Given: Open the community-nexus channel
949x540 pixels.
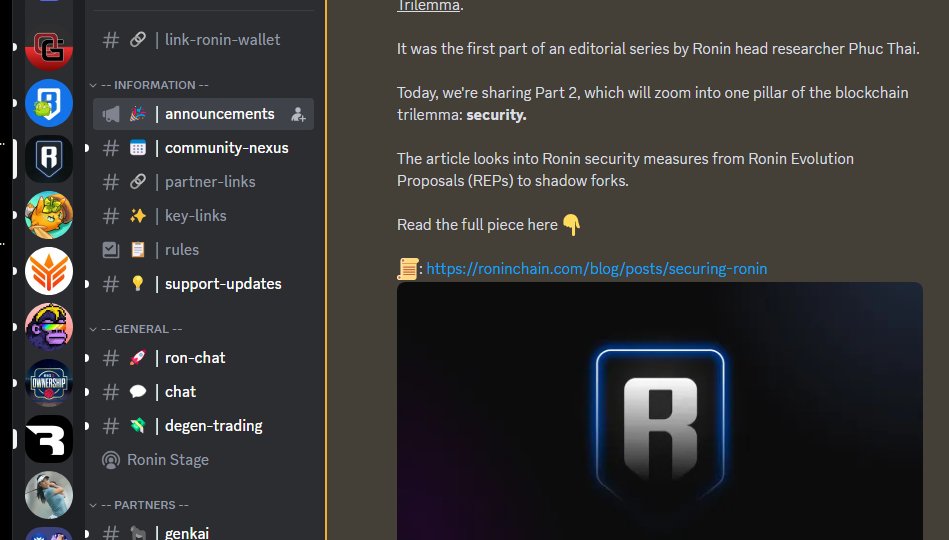Looking at the screenshot, I should point(203,148).
